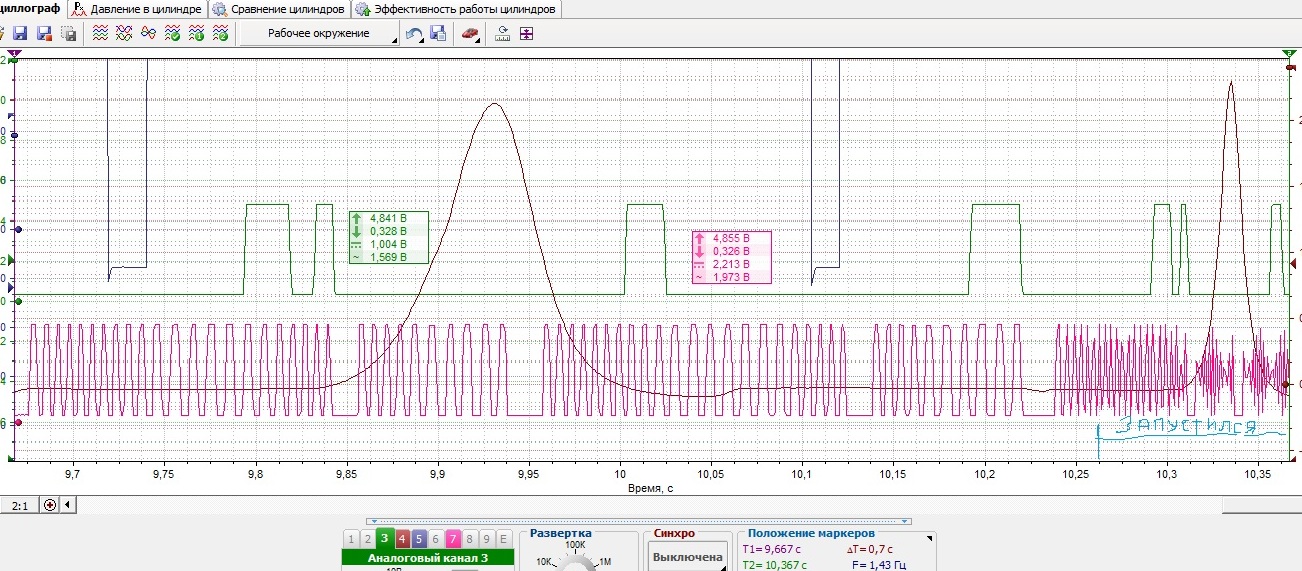Click the 2:1 zoom ratio button
1302x571 pixels.
(x=20, y=505)
